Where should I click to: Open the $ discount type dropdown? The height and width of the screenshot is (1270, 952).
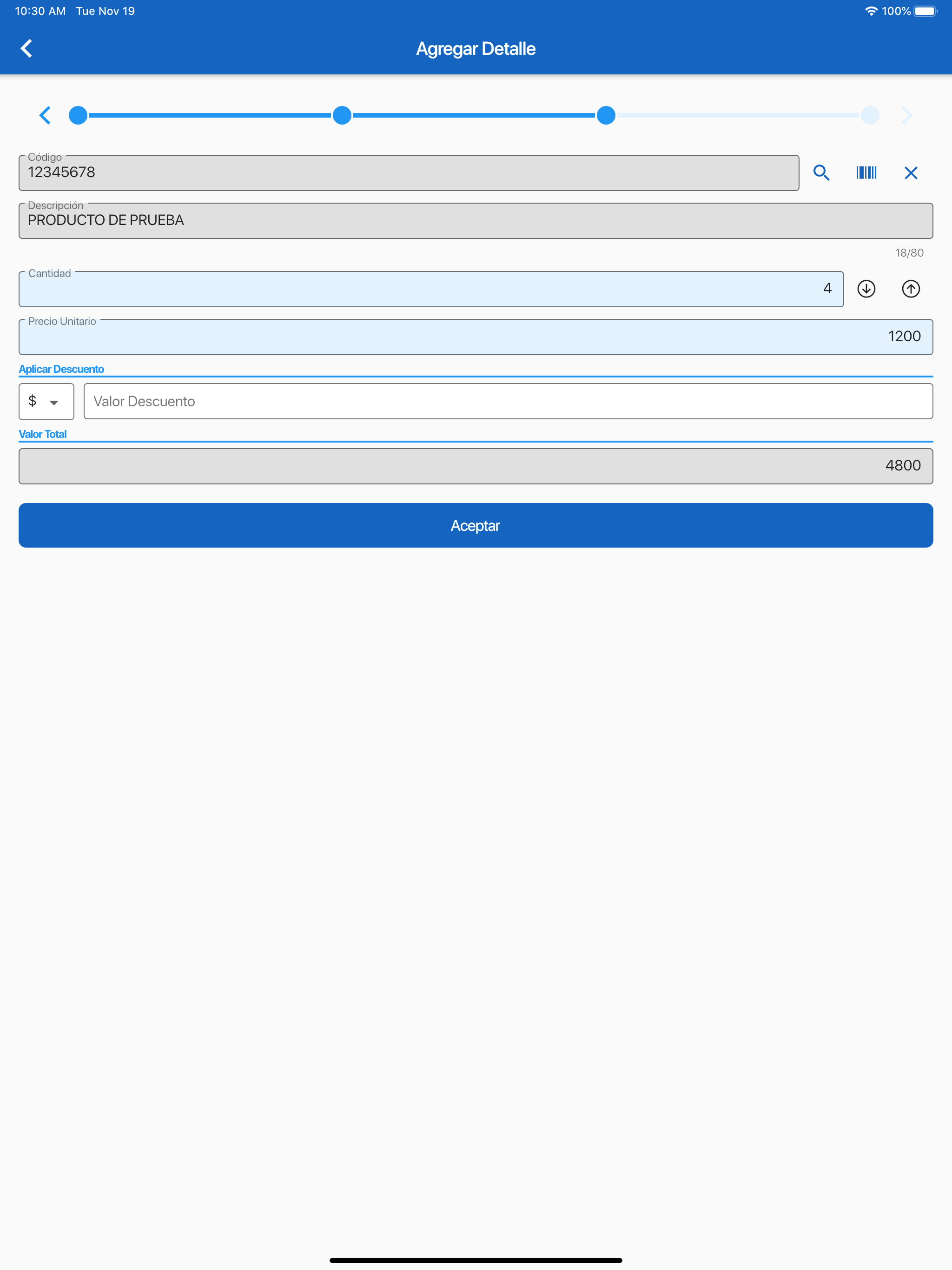point(46,401)
